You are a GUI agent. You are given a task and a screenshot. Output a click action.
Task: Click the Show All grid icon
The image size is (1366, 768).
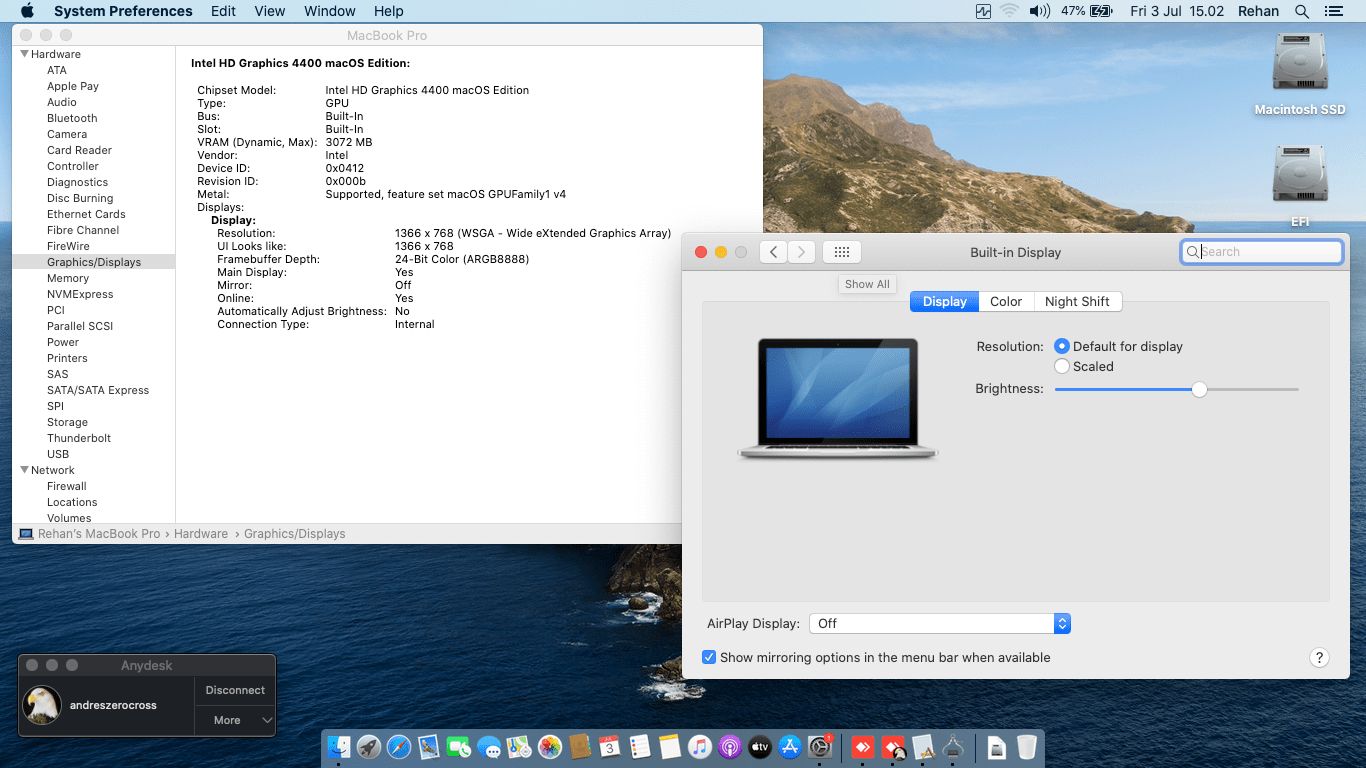pos(841,253)
